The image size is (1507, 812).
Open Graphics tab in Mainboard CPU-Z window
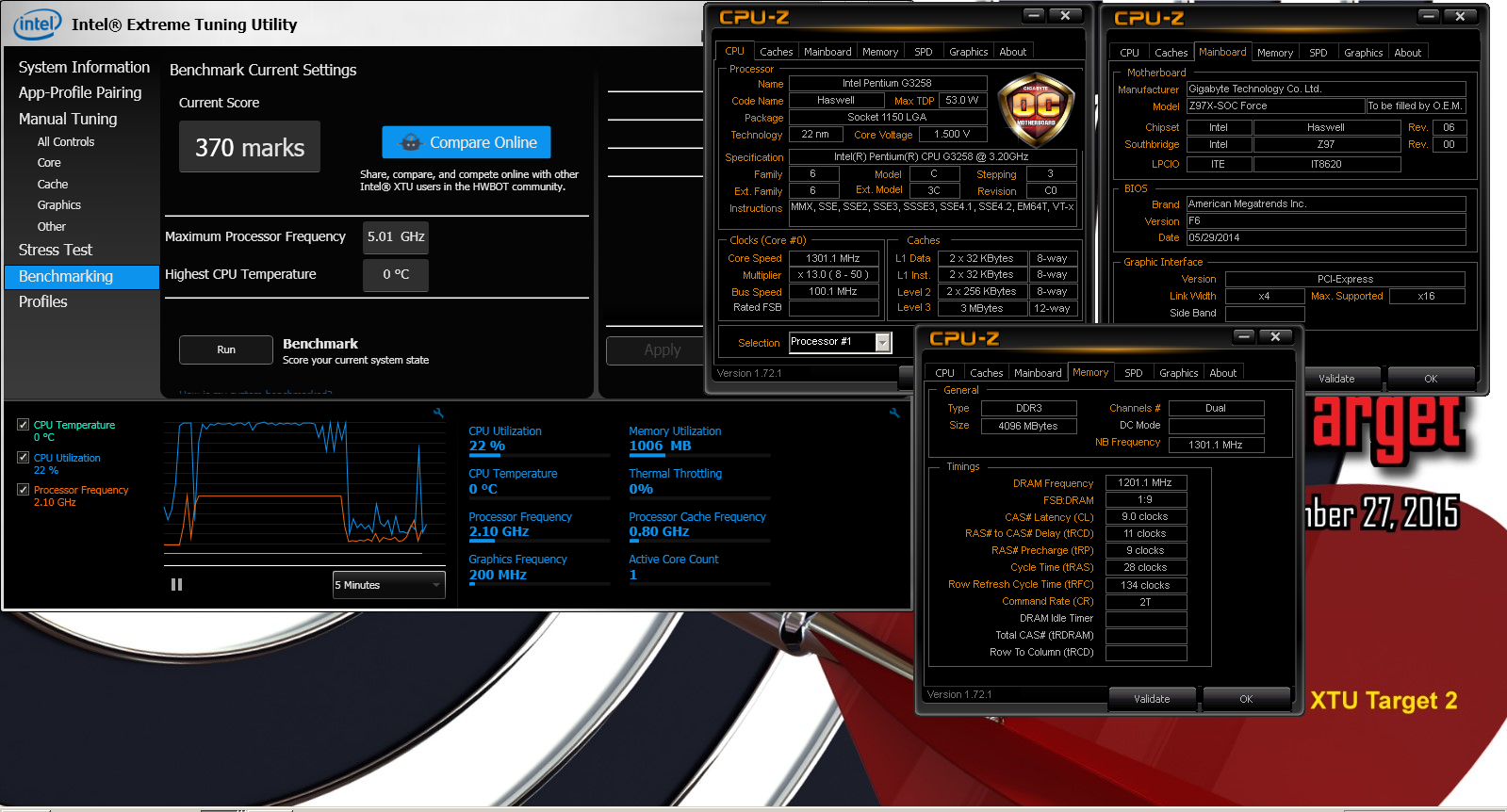pyautogui.click(x=1364, y=53)
